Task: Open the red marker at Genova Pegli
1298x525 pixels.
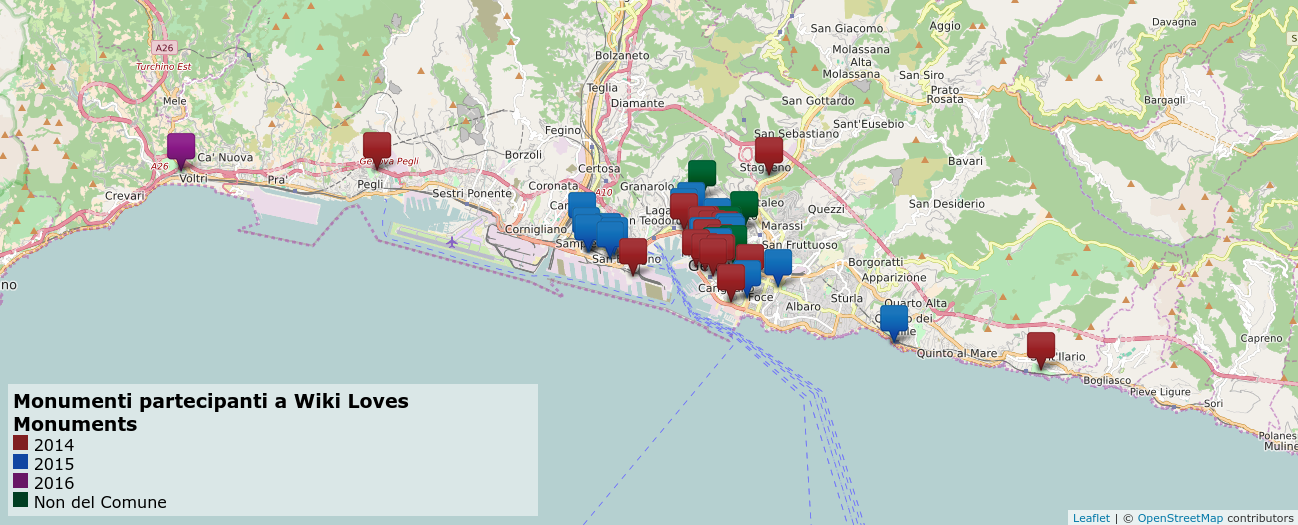Action: [x=376, y=149]
